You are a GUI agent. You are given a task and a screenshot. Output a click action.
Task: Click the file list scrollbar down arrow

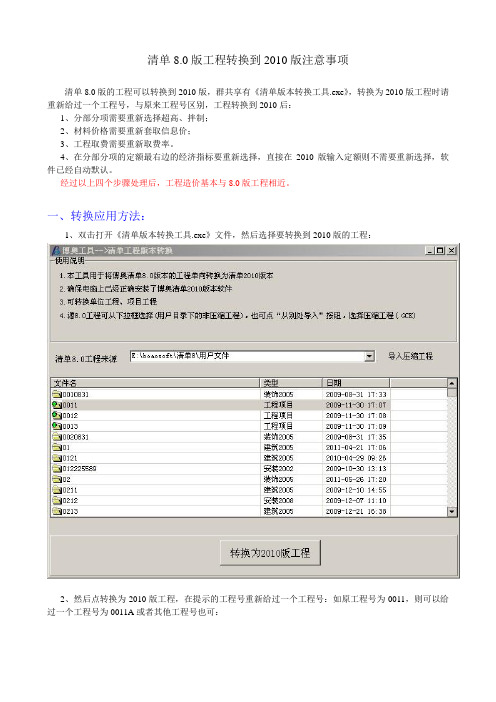coord(452,511)
